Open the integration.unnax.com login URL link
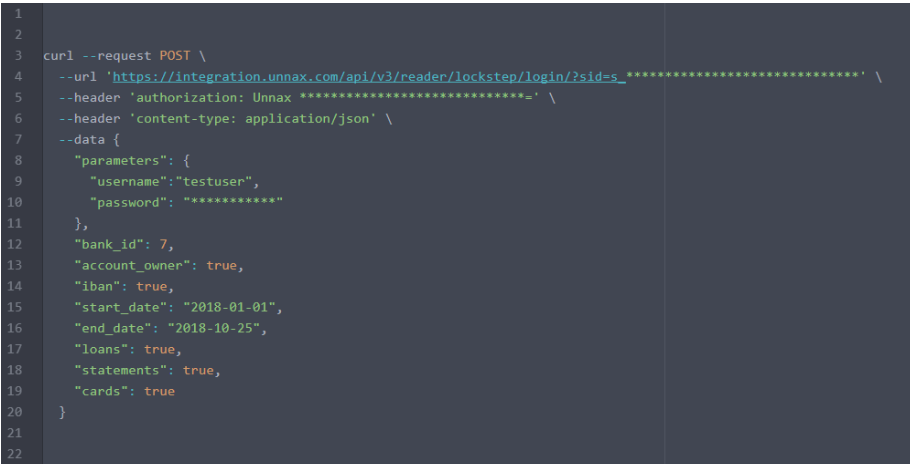This screenshot has height=468, width=913. (369, 77)
